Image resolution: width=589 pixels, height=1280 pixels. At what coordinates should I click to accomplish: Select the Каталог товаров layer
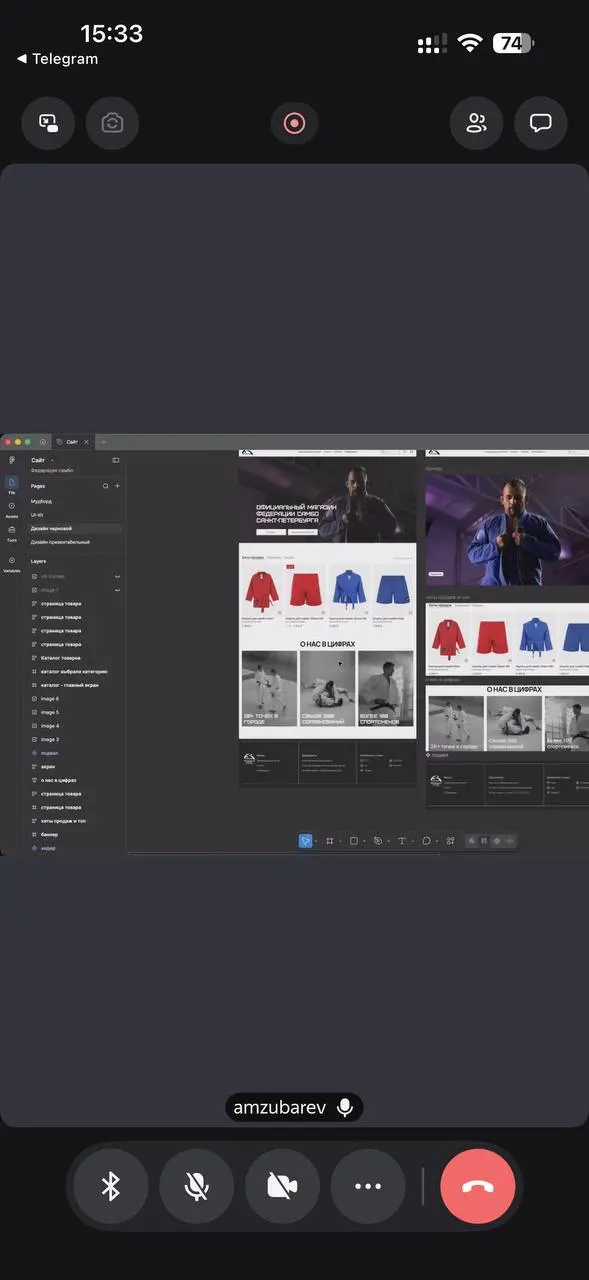point(63,658)
